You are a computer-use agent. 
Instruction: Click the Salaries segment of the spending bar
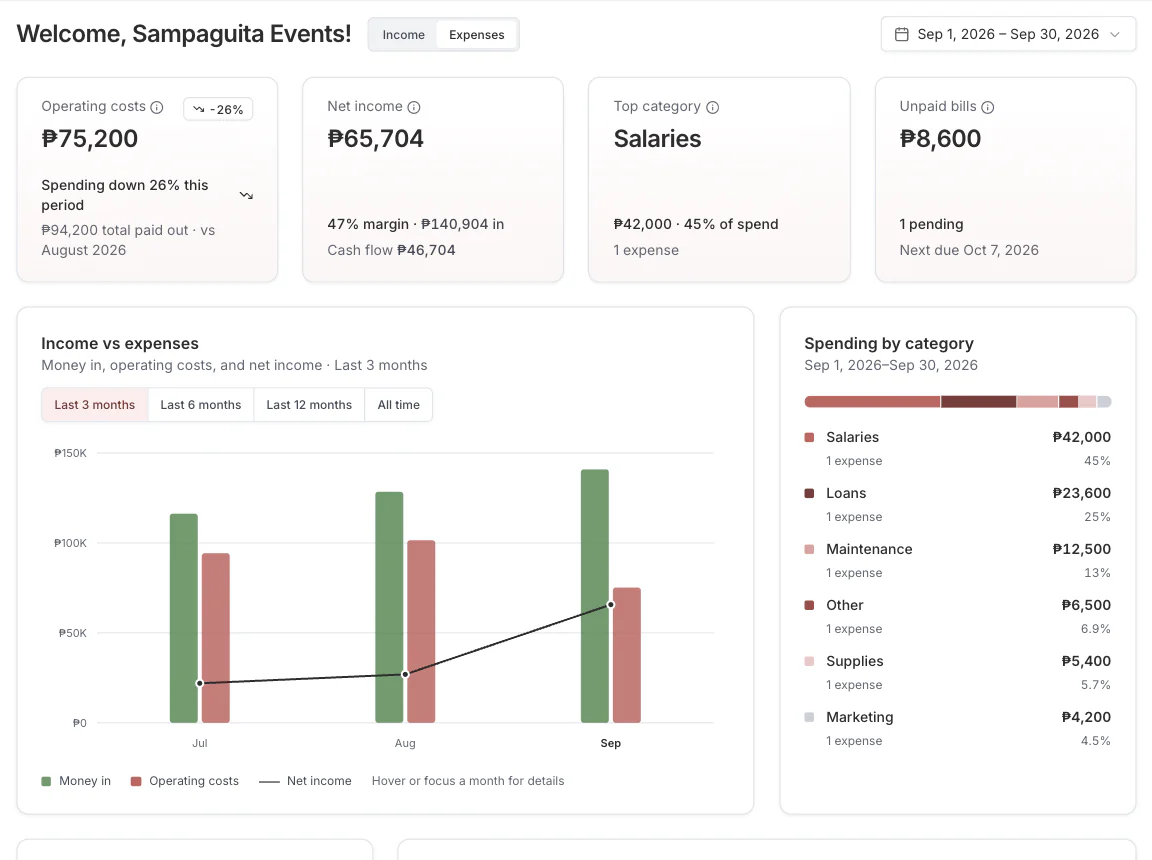(x=872, y=402)
